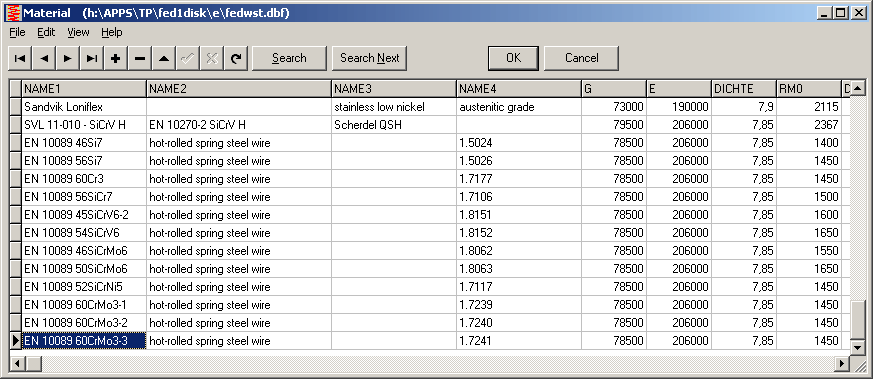Go to next record arrow
873x379 pixels.
pyautogui.click(x=68, y=58)
